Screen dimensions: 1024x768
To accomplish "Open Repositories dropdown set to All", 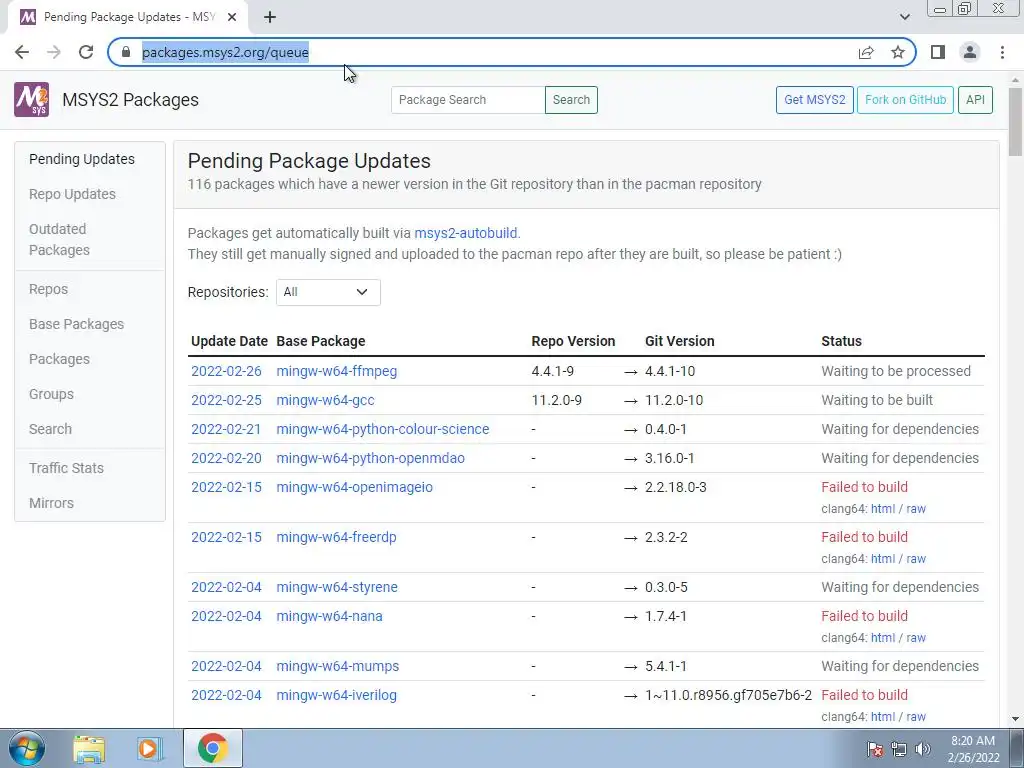I will 328,292.
